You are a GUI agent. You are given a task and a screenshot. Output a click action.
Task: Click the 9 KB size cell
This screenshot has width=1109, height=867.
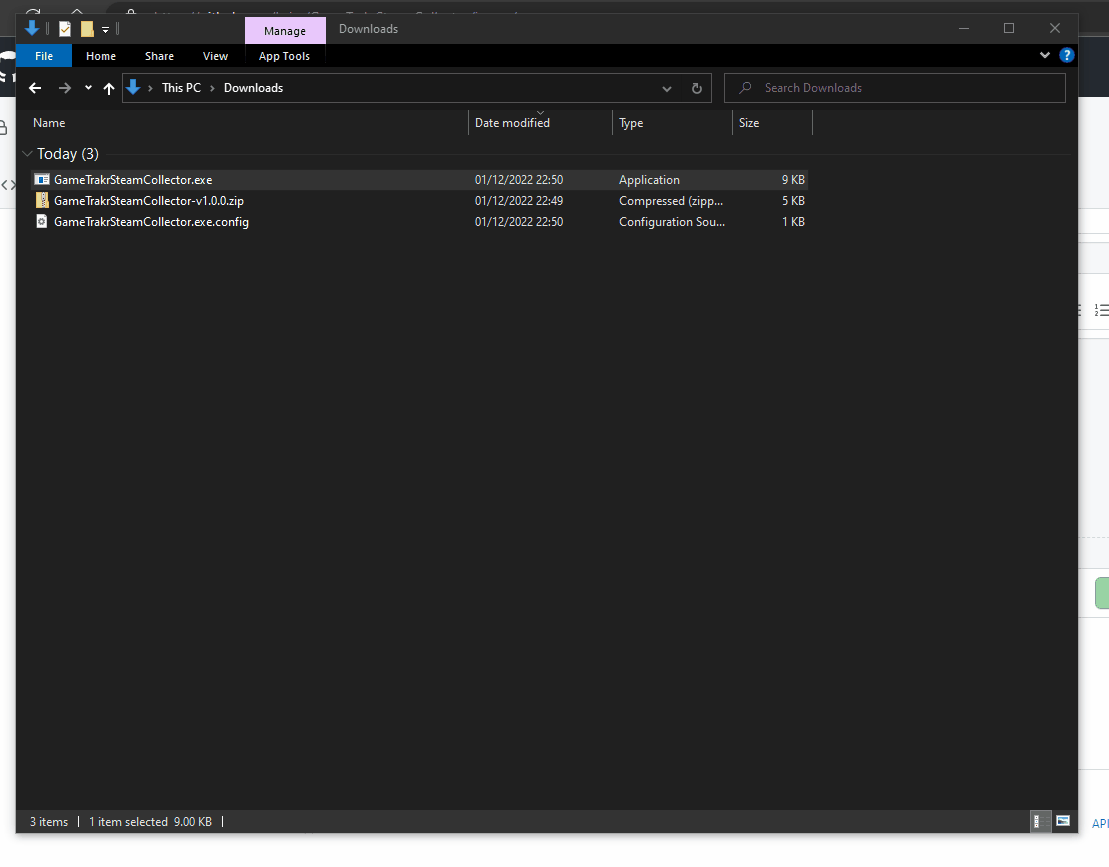(793, 180)
